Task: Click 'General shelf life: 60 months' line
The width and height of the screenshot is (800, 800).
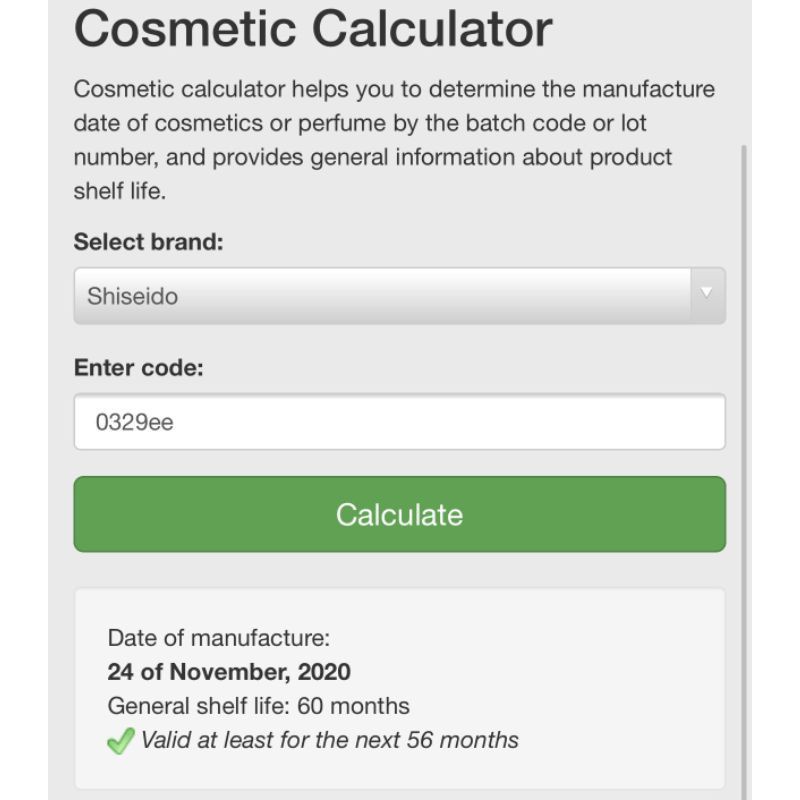Action: 258,706
